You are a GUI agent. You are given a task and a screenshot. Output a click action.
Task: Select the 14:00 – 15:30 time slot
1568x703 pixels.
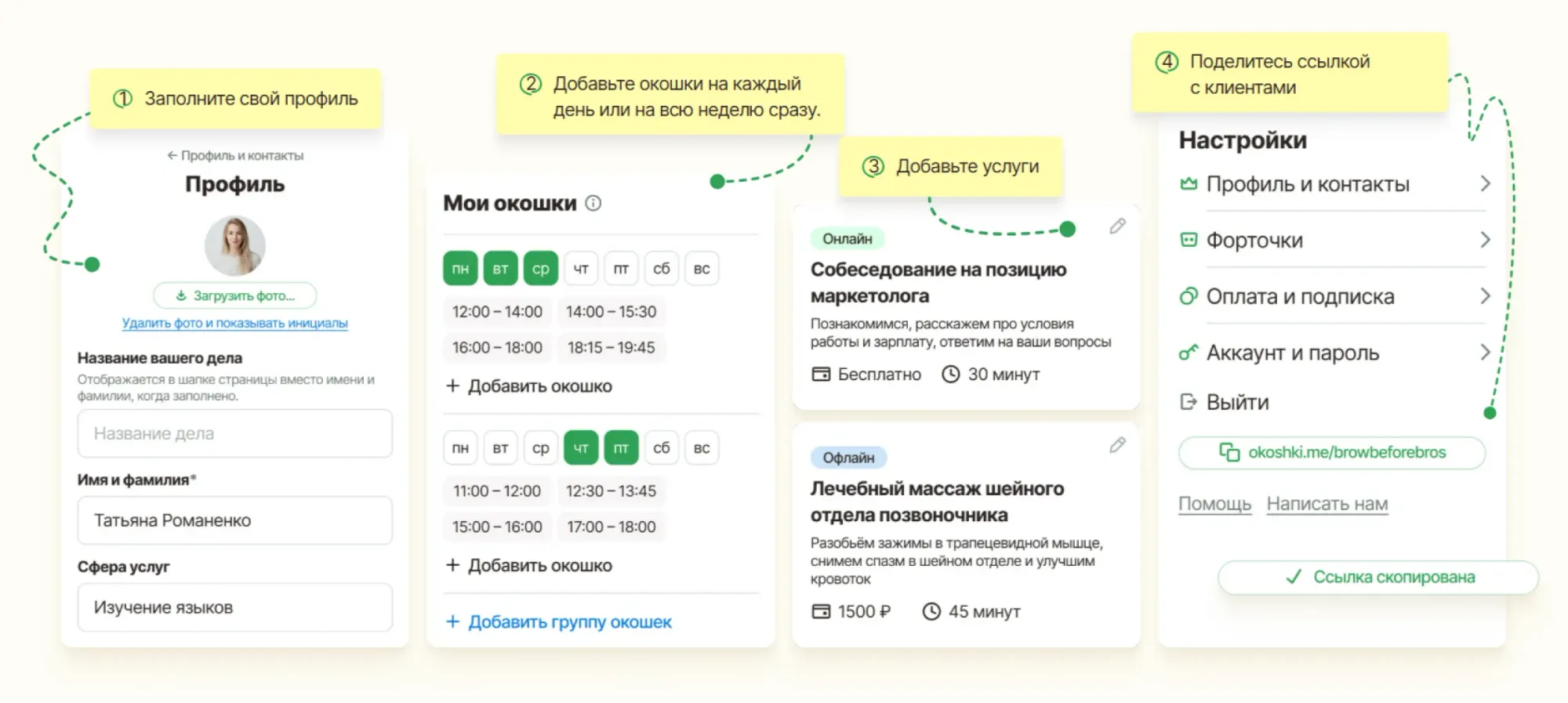612,312
